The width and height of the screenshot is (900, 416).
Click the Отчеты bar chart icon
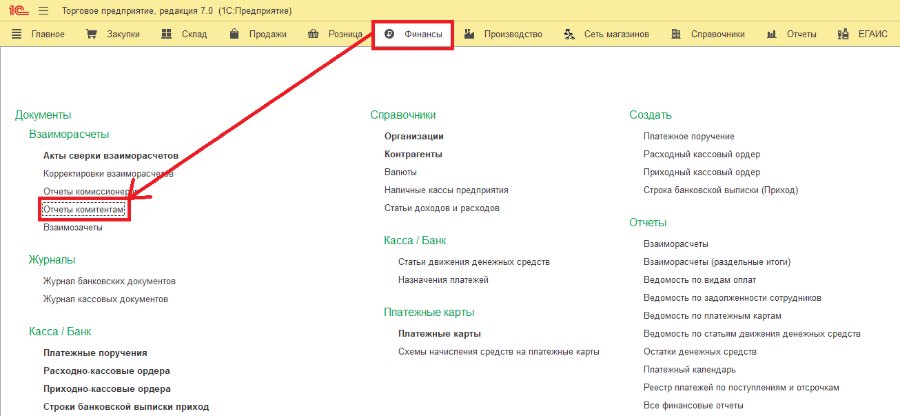772,34
